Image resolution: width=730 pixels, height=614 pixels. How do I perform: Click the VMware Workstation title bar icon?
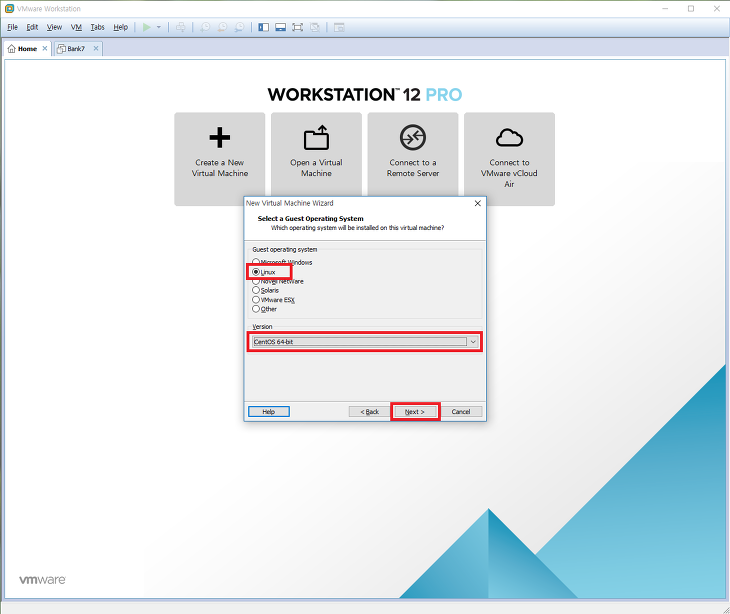[x=9, y=8]
